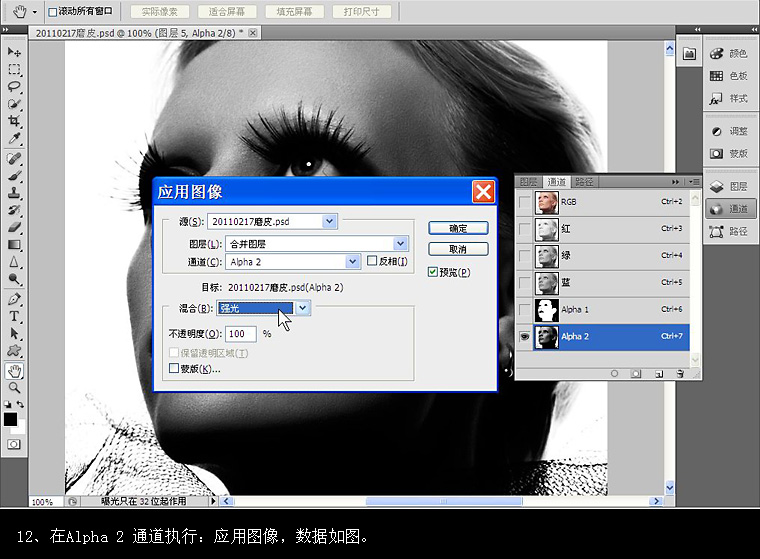
Task: Expand the toolbox double-arrow
Action: click(x=5, y=30)
